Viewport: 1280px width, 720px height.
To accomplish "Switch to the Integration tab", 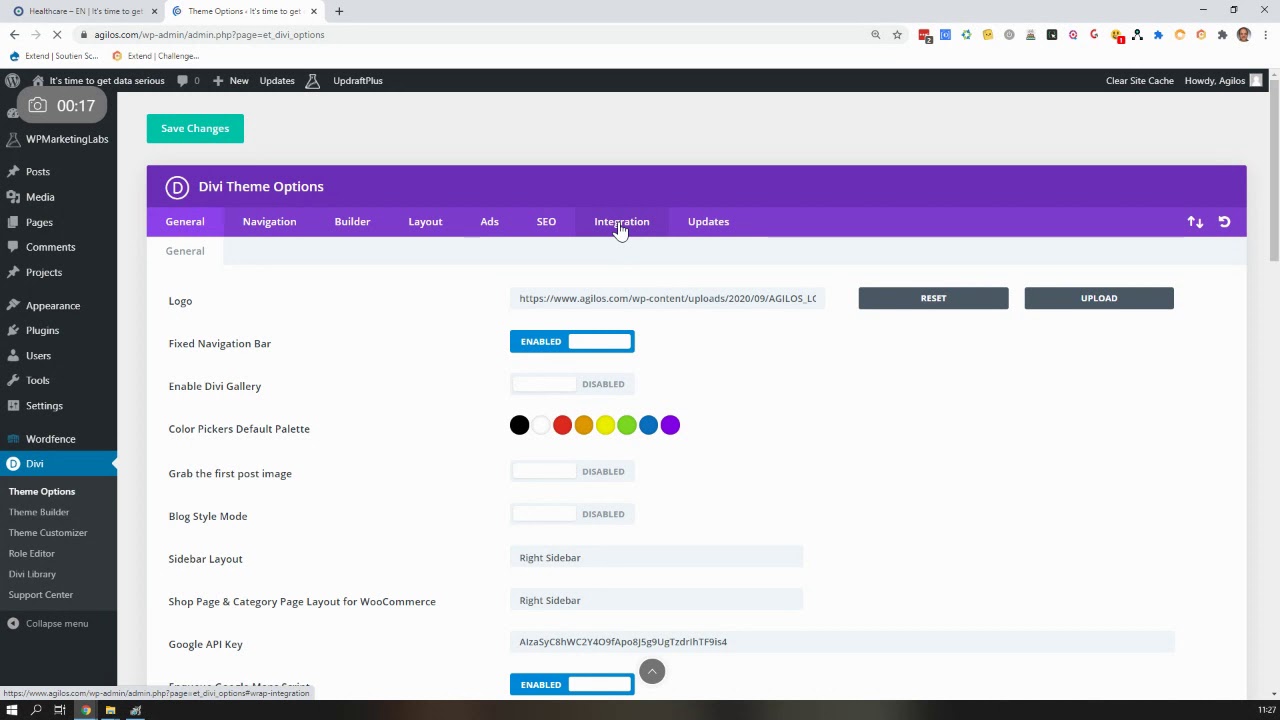I will pos(621,222).
